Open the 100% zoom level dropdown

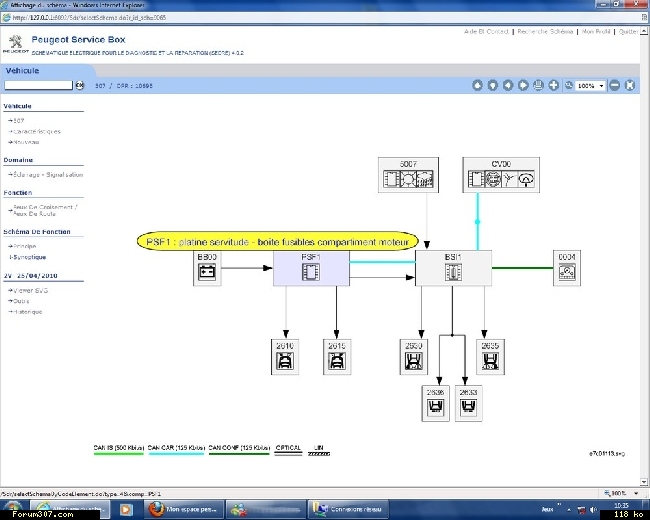point(591,86)
